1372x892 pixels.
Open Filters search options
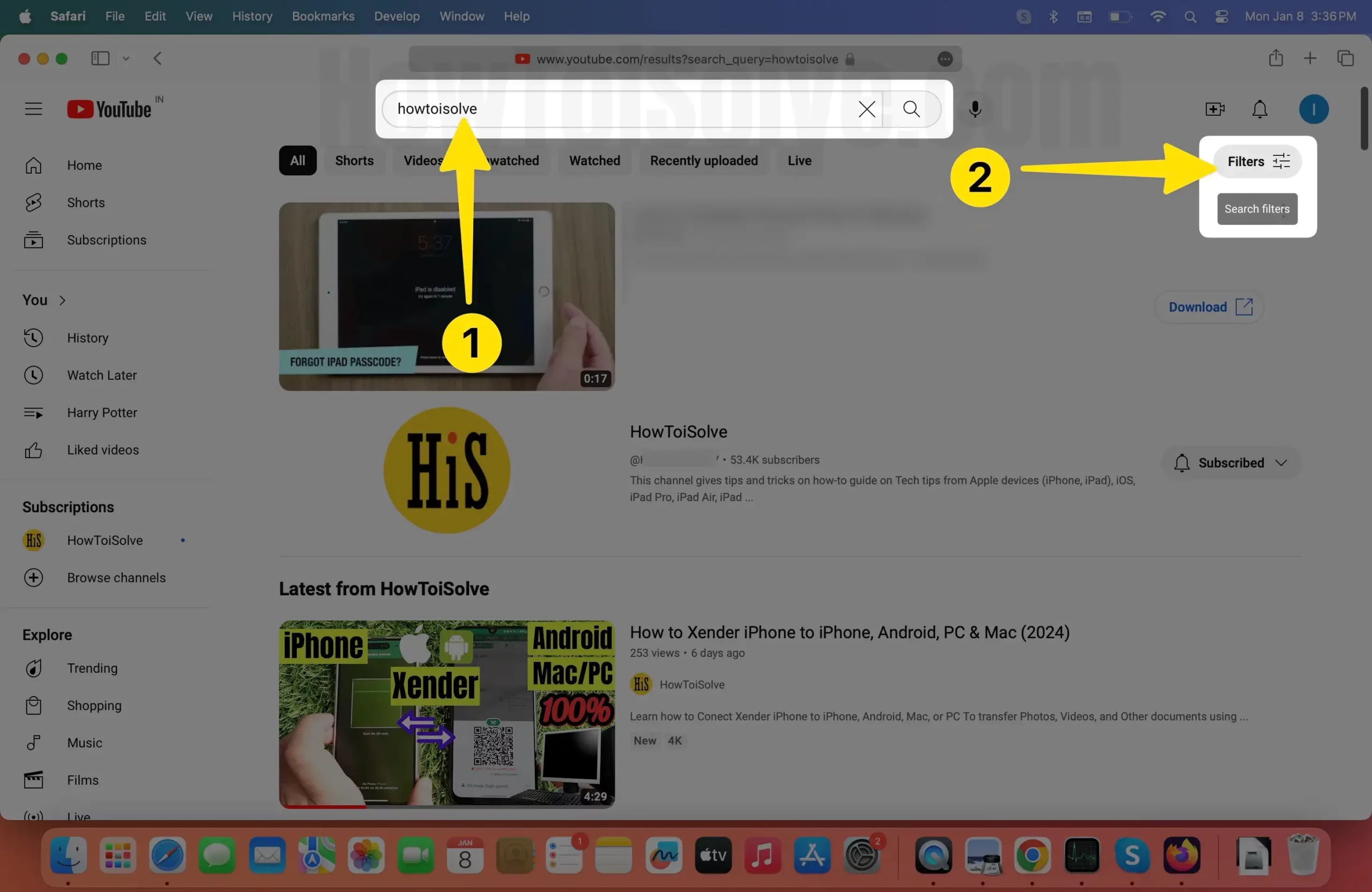tap(1257, 161)
